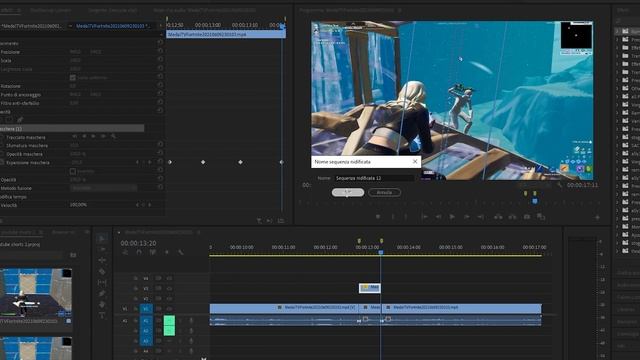This screenshot has width=640, height=360.
Task: Reset the Rotazione parameter
Action: (160, 86)
